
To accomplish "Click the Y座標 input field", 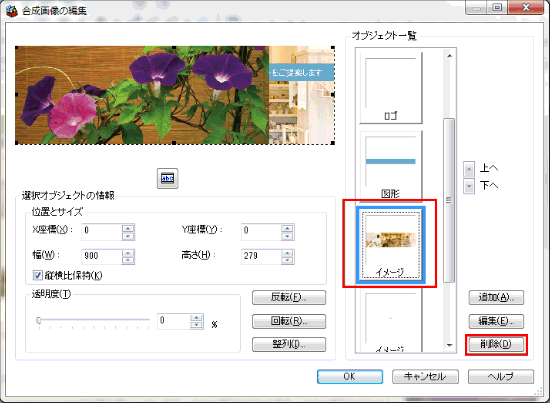I will (261, 232).
